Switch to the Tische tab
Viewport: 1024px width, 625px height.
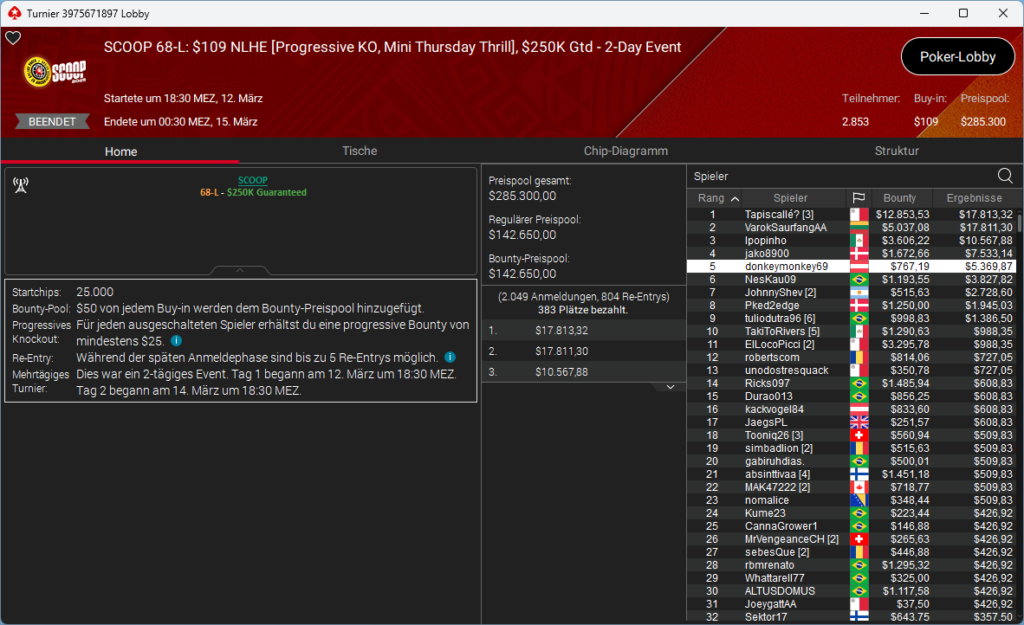coord(359,151)
